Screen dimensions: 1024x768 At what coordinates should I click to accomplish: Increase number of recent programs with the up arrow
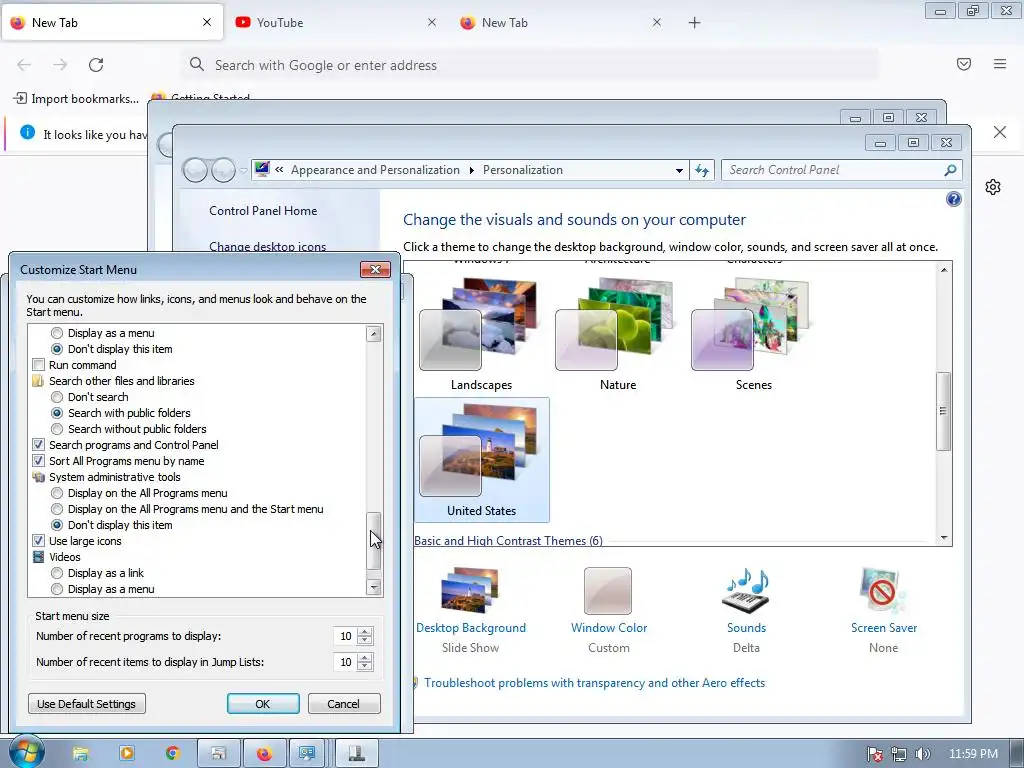364,632
